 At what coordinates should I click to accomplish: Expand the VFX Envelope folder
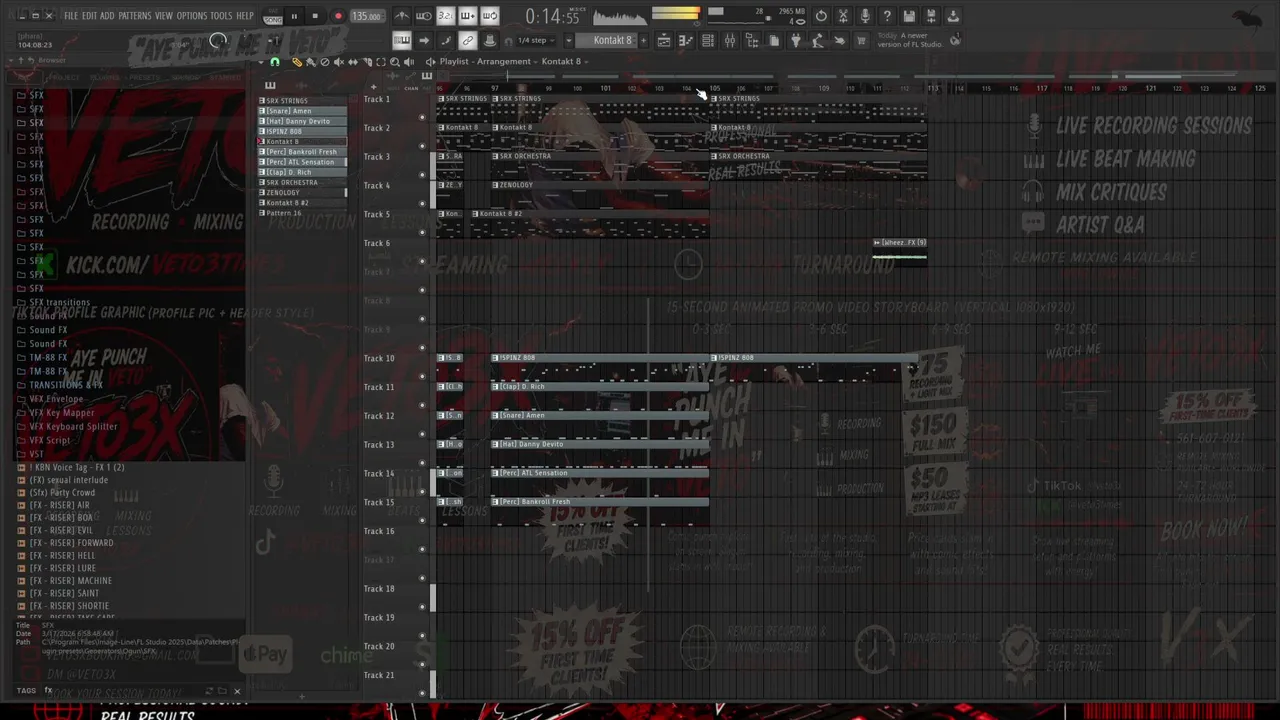click(56, 399)
